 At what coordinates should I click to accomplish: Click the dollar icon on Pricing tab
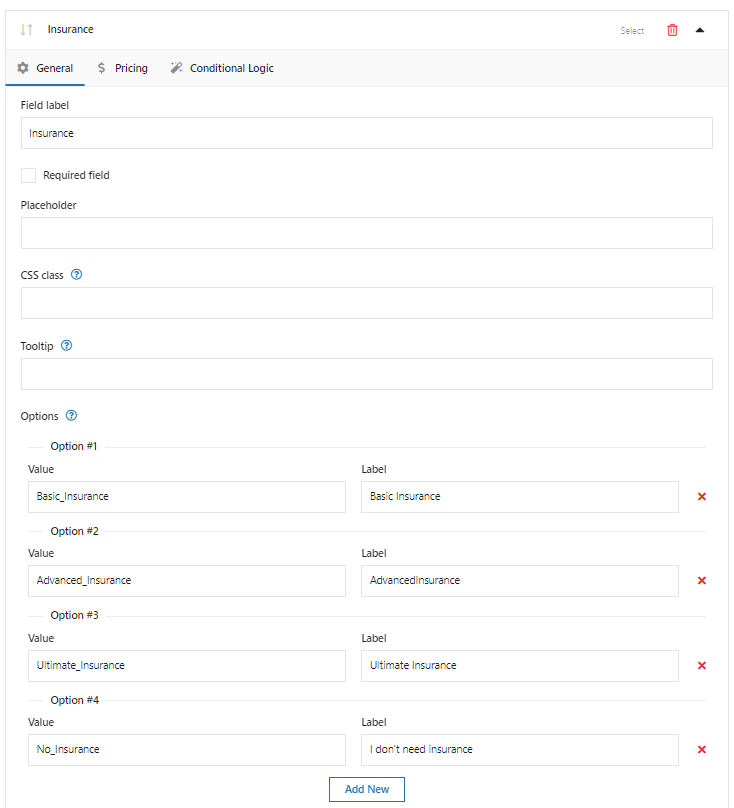[x=102, y=68]
